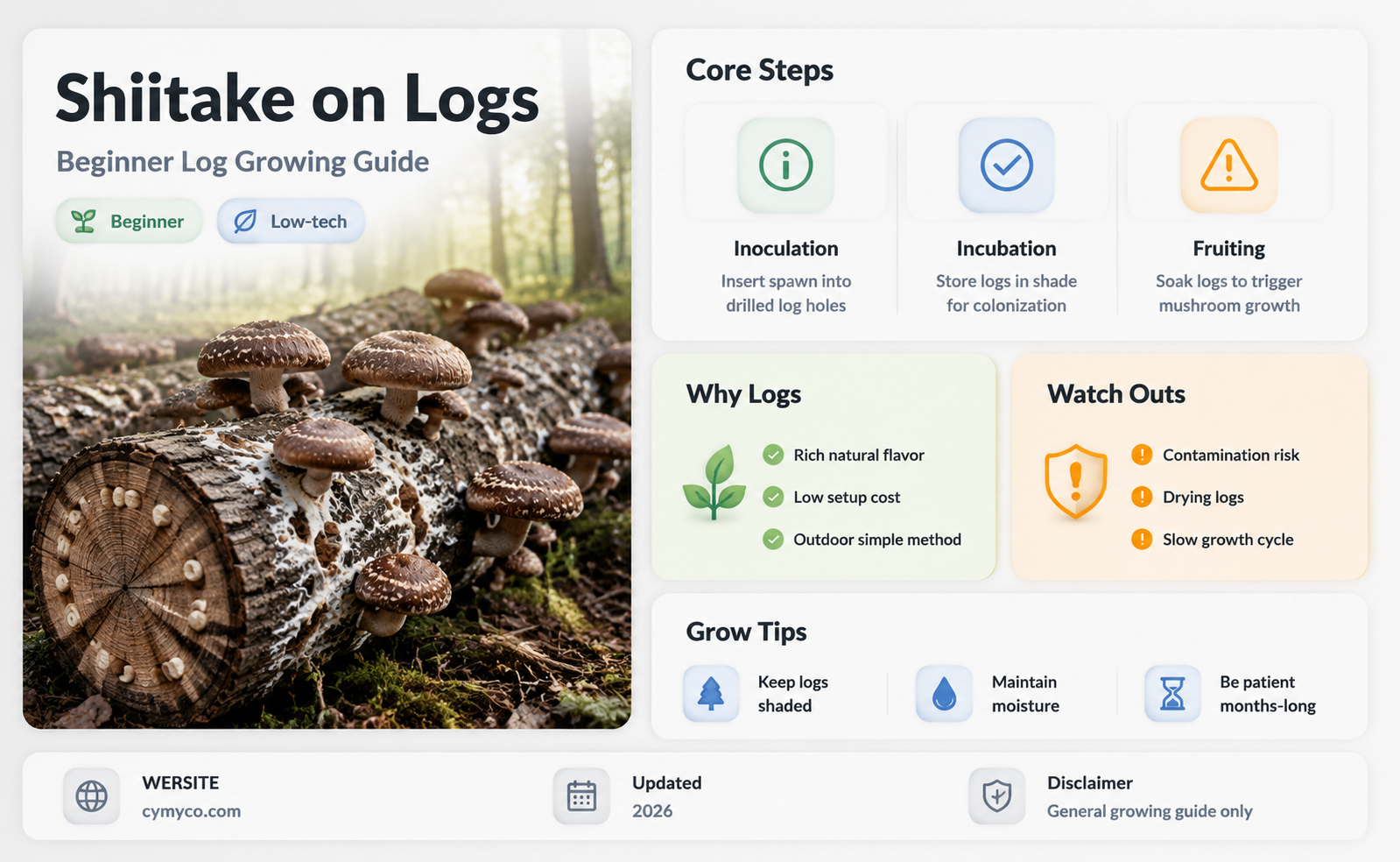Click the Fruiting warning triangle icon
This screenshot has width=1400, height=862.
(x=1228, y=165)
